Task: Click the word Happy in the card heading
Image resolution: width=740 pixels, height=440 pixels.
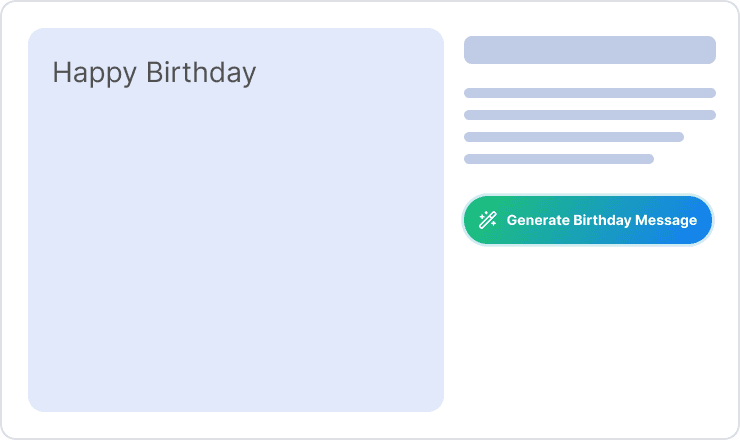Action: click(95, 73)
